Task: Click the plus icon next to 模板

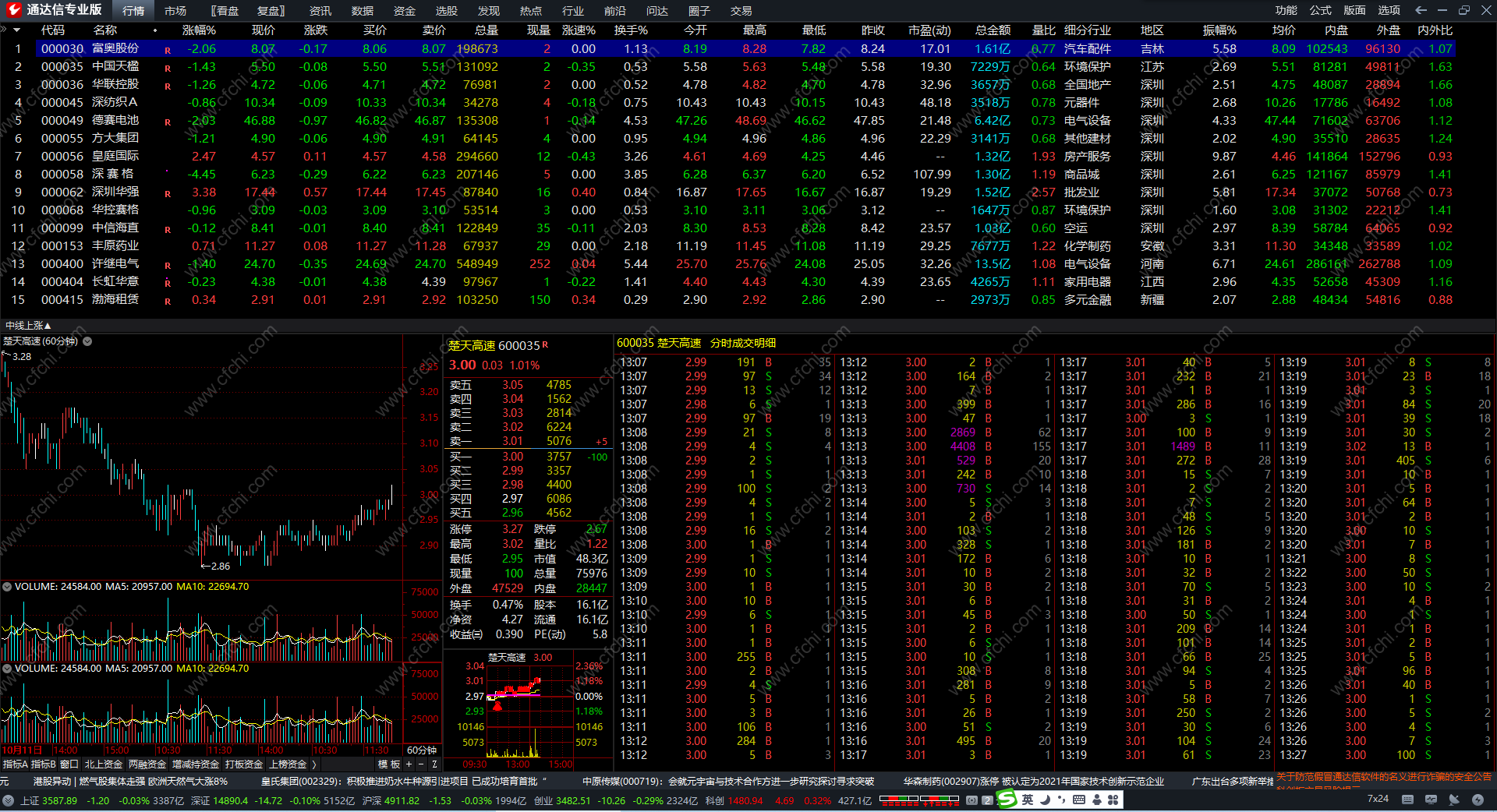Action: (409, 764)
